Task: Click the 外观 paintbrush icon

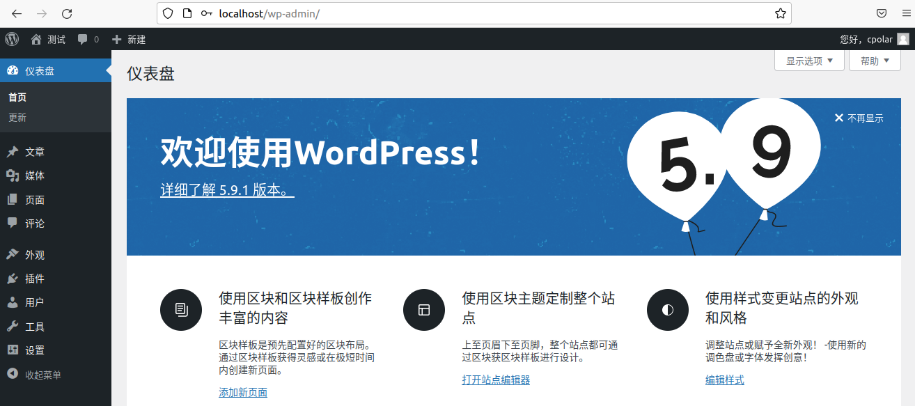Action: pos(12,255)
